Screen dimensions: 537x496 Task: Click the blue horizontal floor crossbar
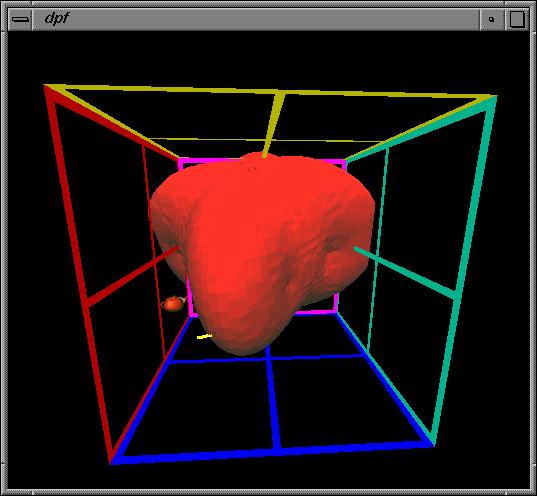click(267, 358)
